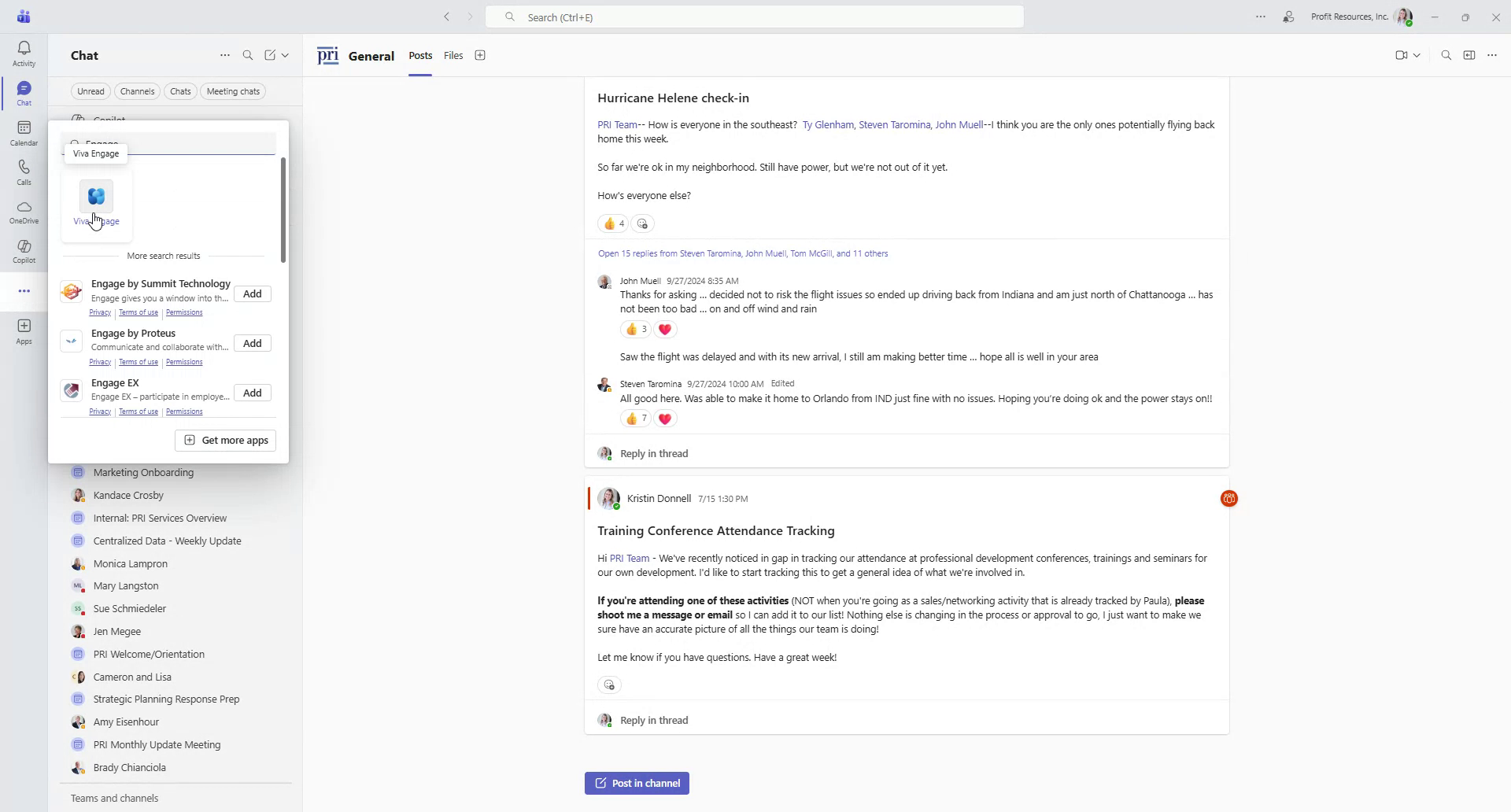Screen dimensions: 1511x812
Task: Open Copilot from the sidebar
Action: point(24,251)
